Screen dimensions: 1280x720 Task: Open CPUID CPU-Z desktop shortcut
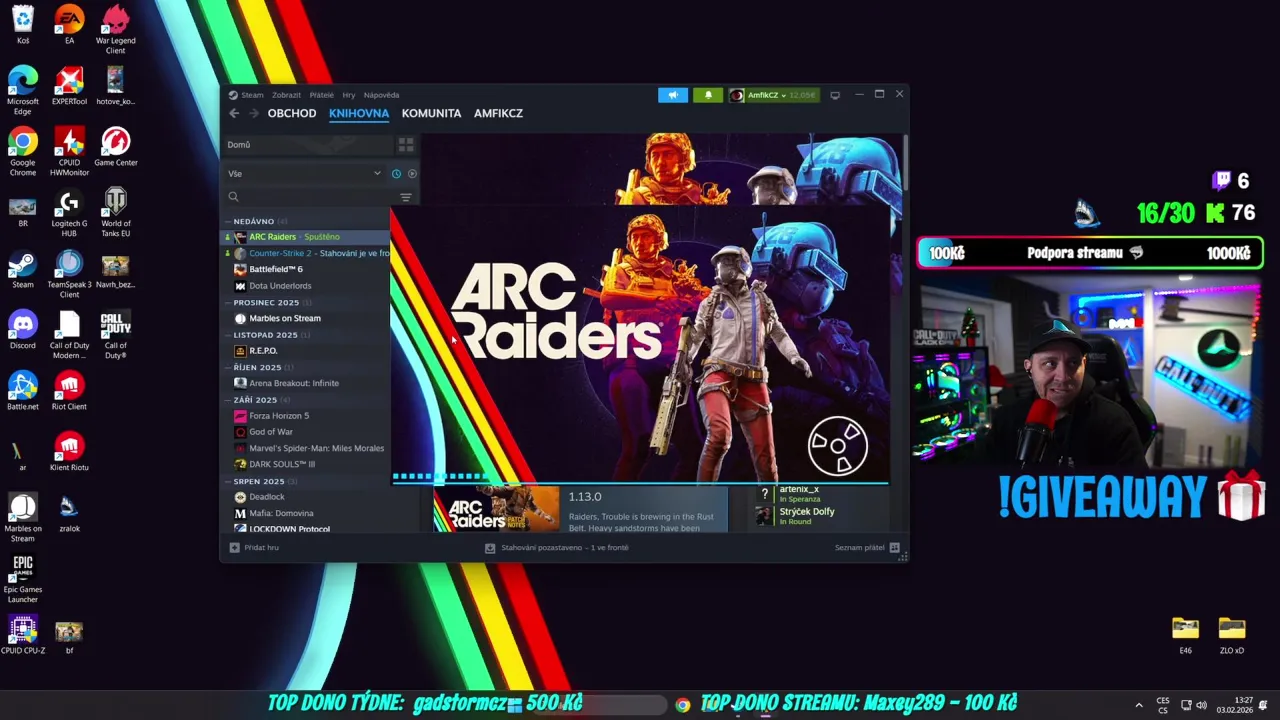point(23,634)
